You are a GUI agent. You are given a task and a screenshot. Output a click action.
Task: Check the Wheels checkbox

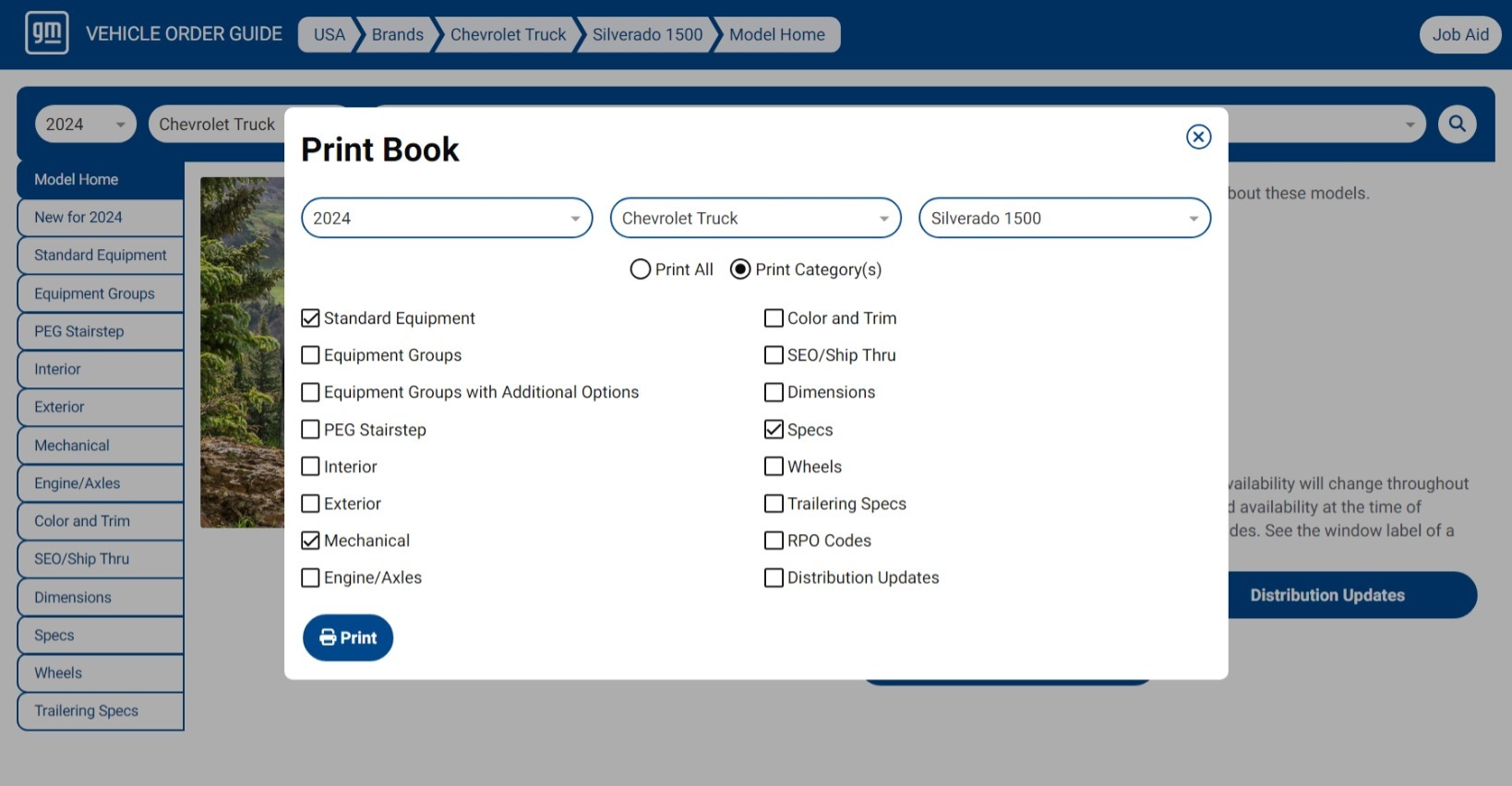[x=774, y=467]
